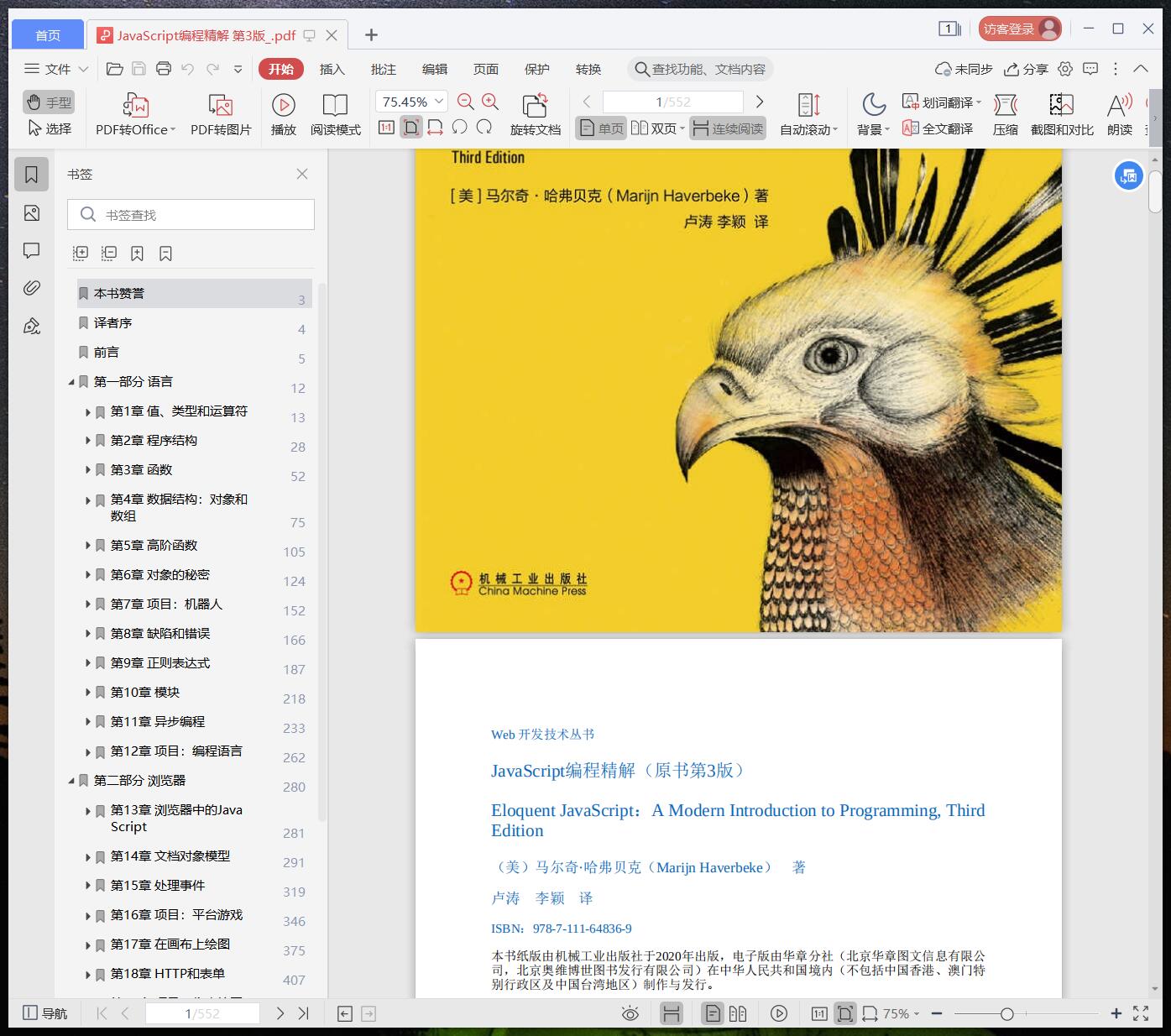This screenshot has height=1036, width=1171.
Task: Click the floating blue convert button
Action: [x=1128, y=176]
